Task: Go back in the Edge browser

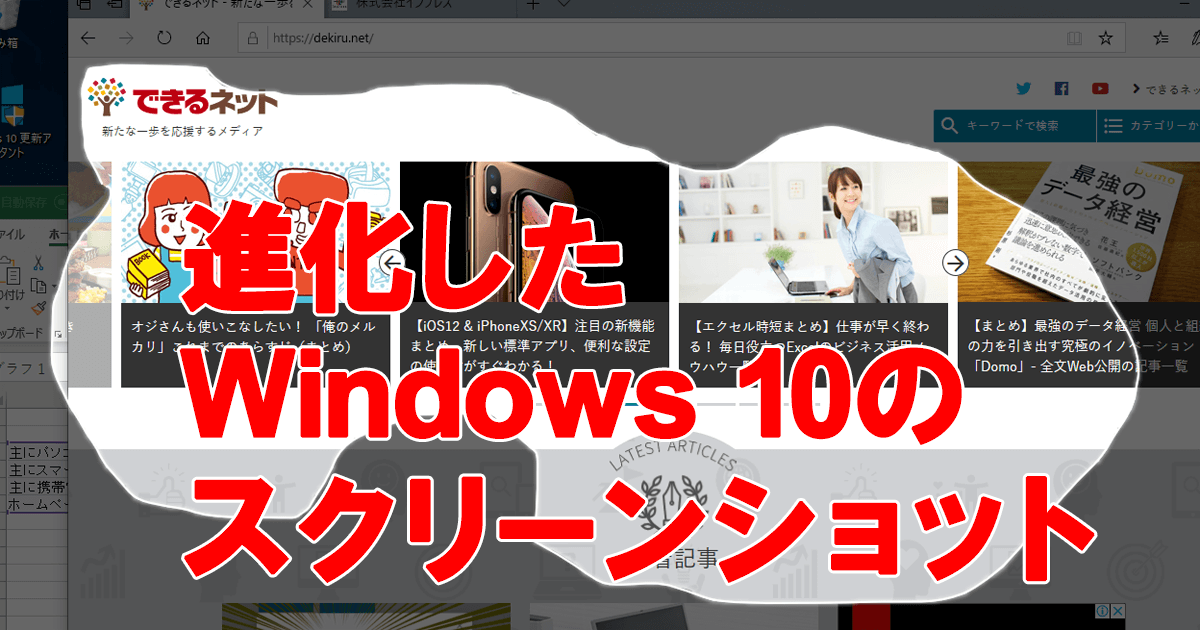Action: click(88, 38)
